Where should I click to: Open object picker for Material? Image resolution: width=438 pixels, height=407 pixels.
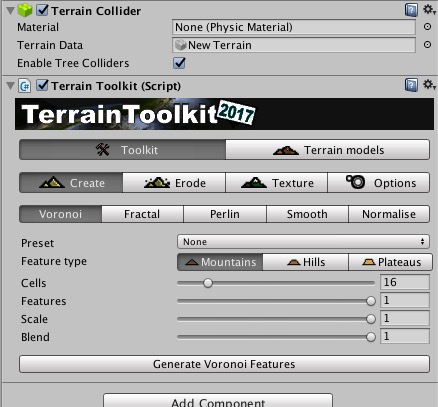pyautogui.click(x=427, y=27)
